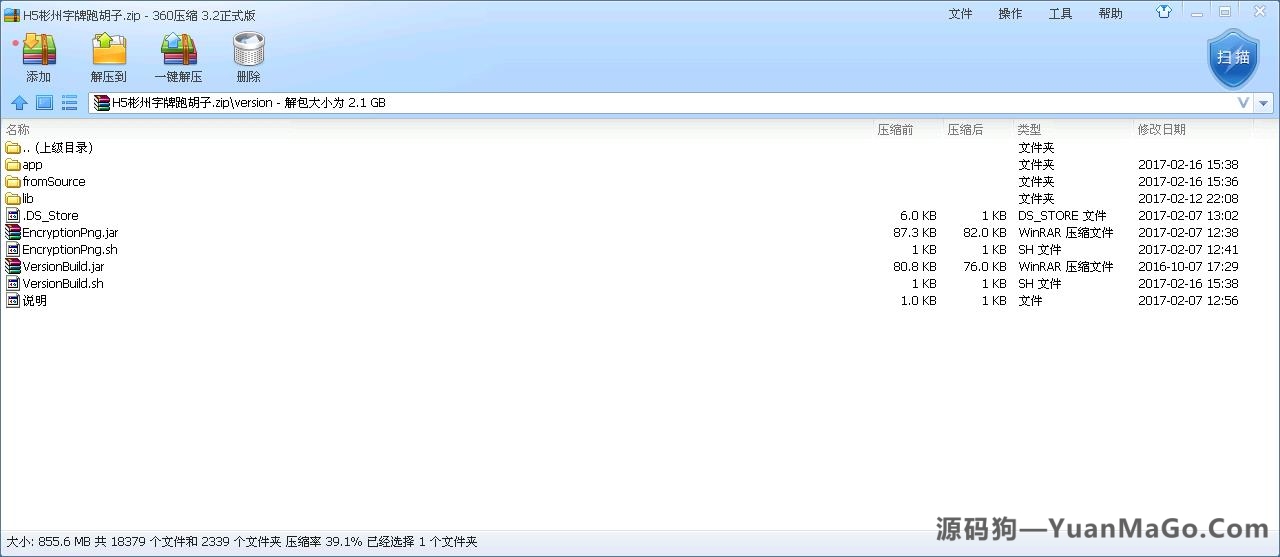Viewport: 1280px width, 557px height.
Task: Click the '82.0 KB' compressed size cell
Action: tap(985, 232)
